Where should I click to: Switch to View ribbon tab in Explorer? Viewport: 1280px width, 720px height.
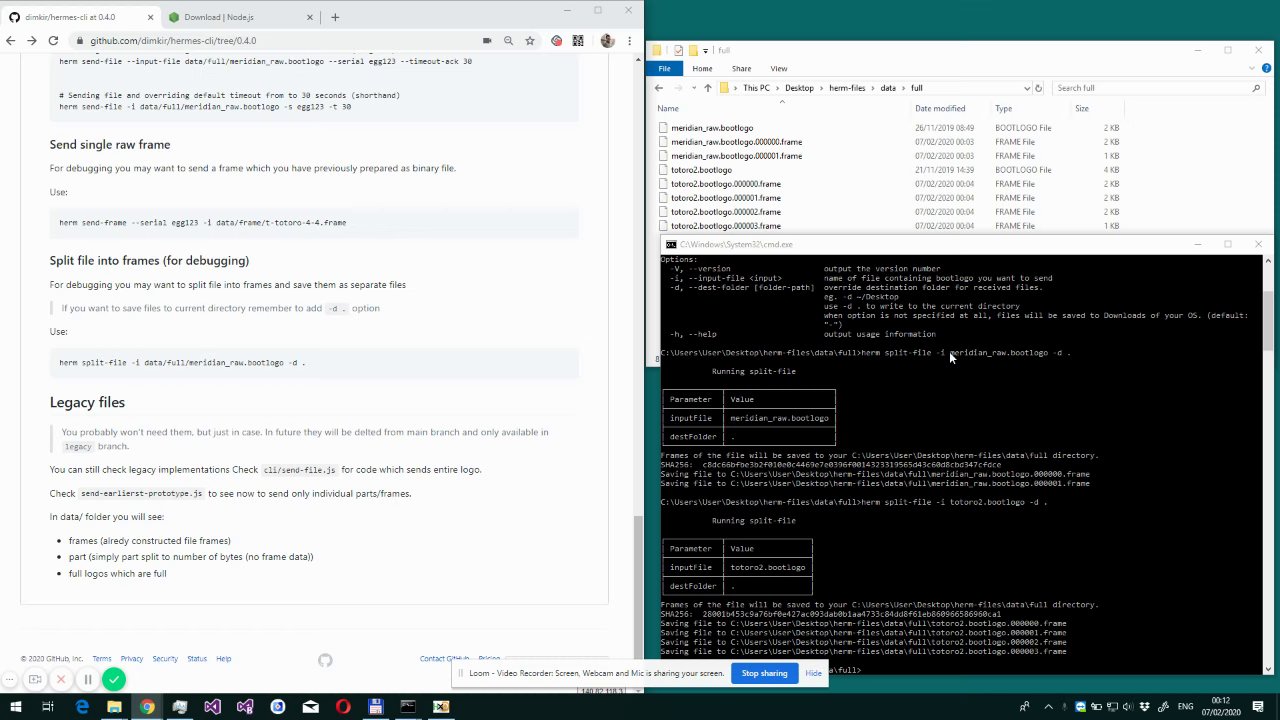tap(778, 68)
